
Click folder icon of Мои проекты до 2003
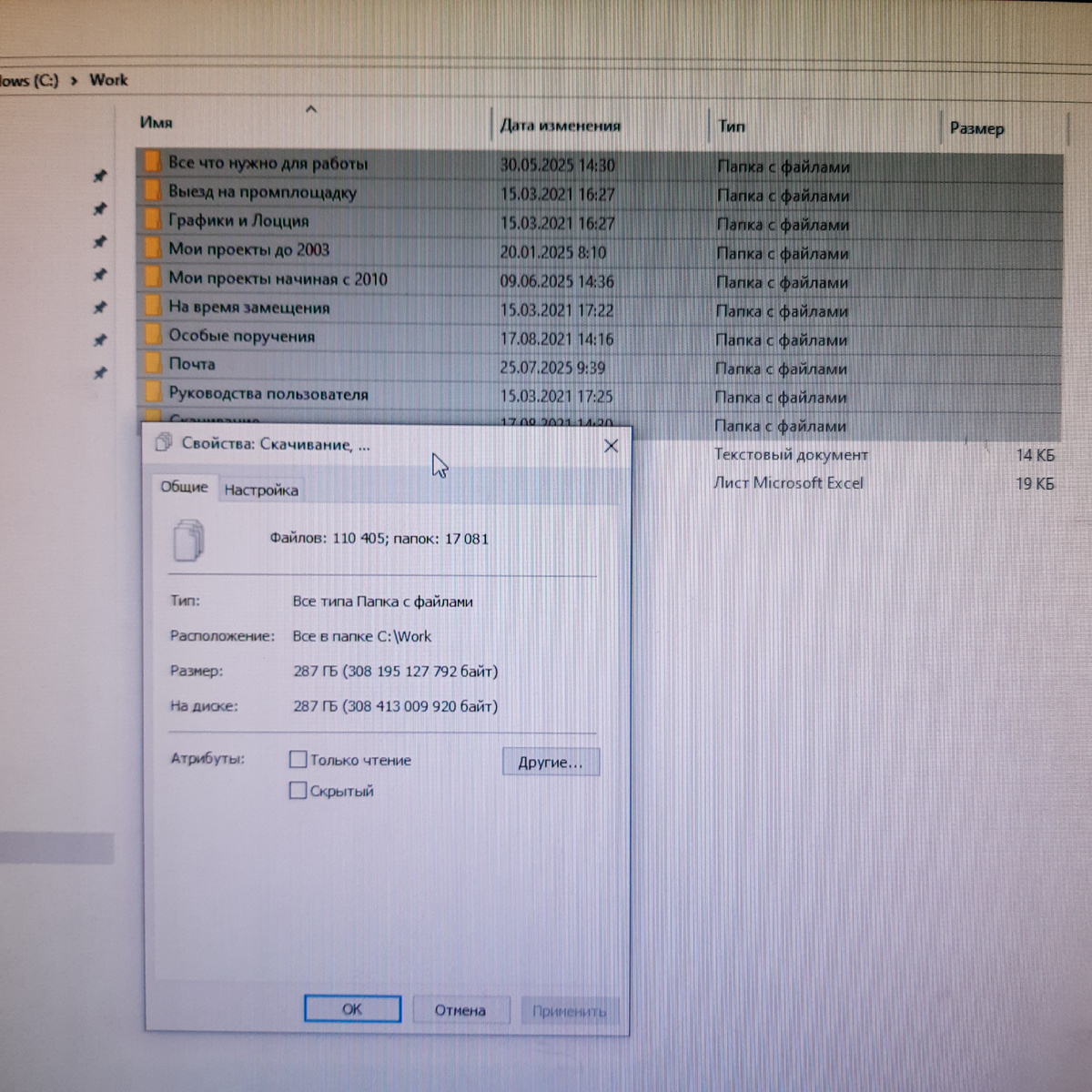[x=151, y=249]
